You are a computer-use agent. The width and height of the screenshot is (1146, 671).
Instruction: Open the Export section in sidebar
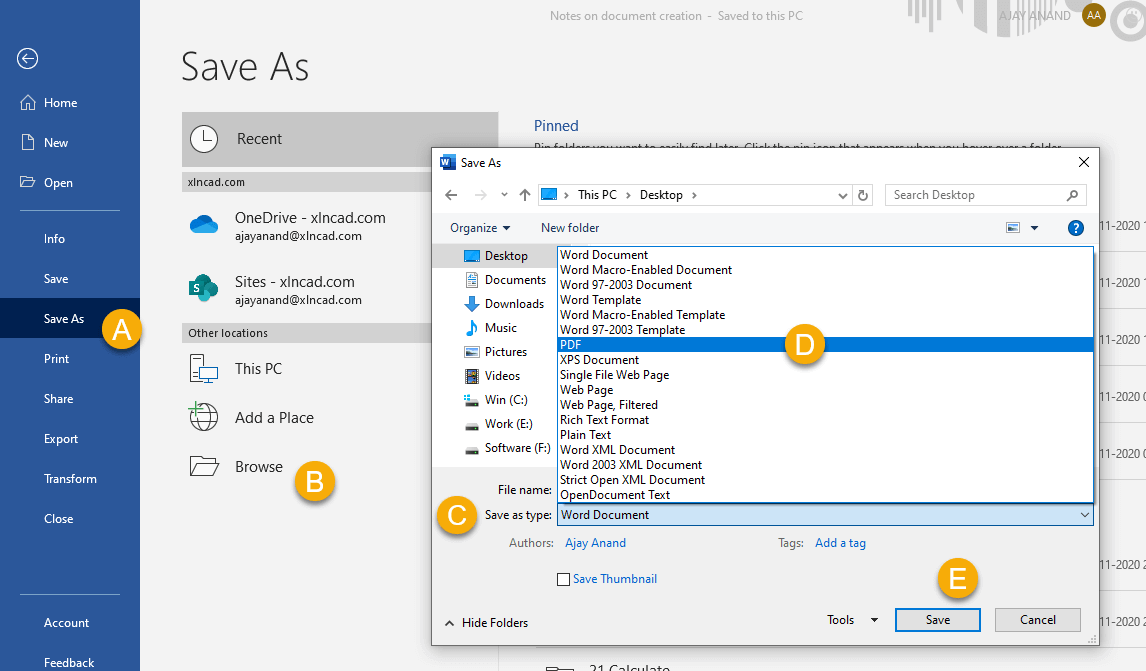(x=61, y=438)
